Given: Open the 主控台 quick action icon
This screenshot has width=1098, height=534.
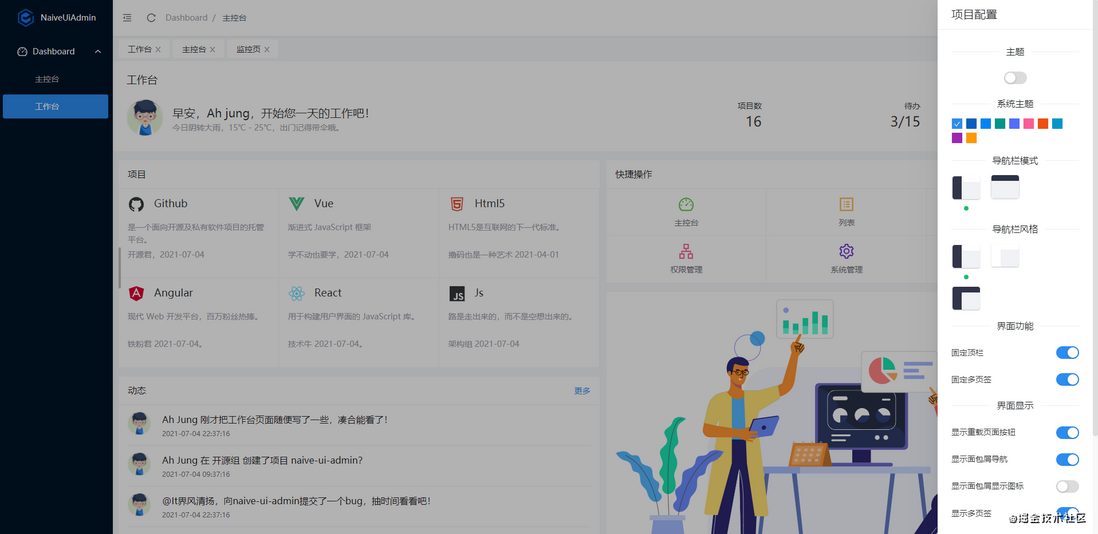Looking at the screenshot, I should click(x=686, y=204).
